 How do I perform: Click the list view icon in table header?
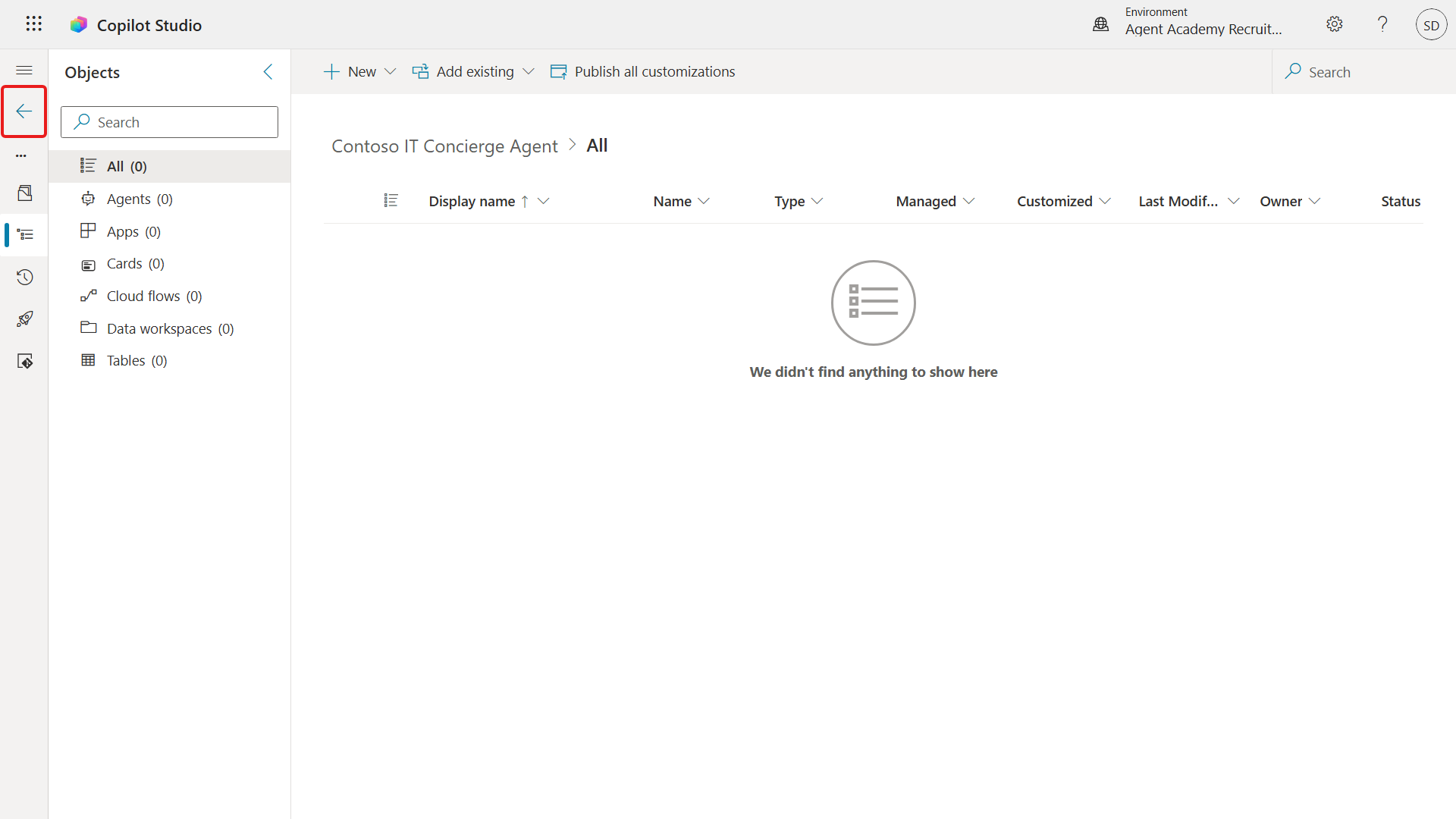[391, 200]
